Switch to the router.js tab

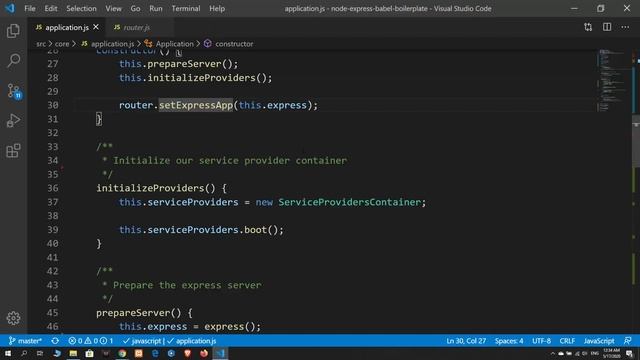136,27
